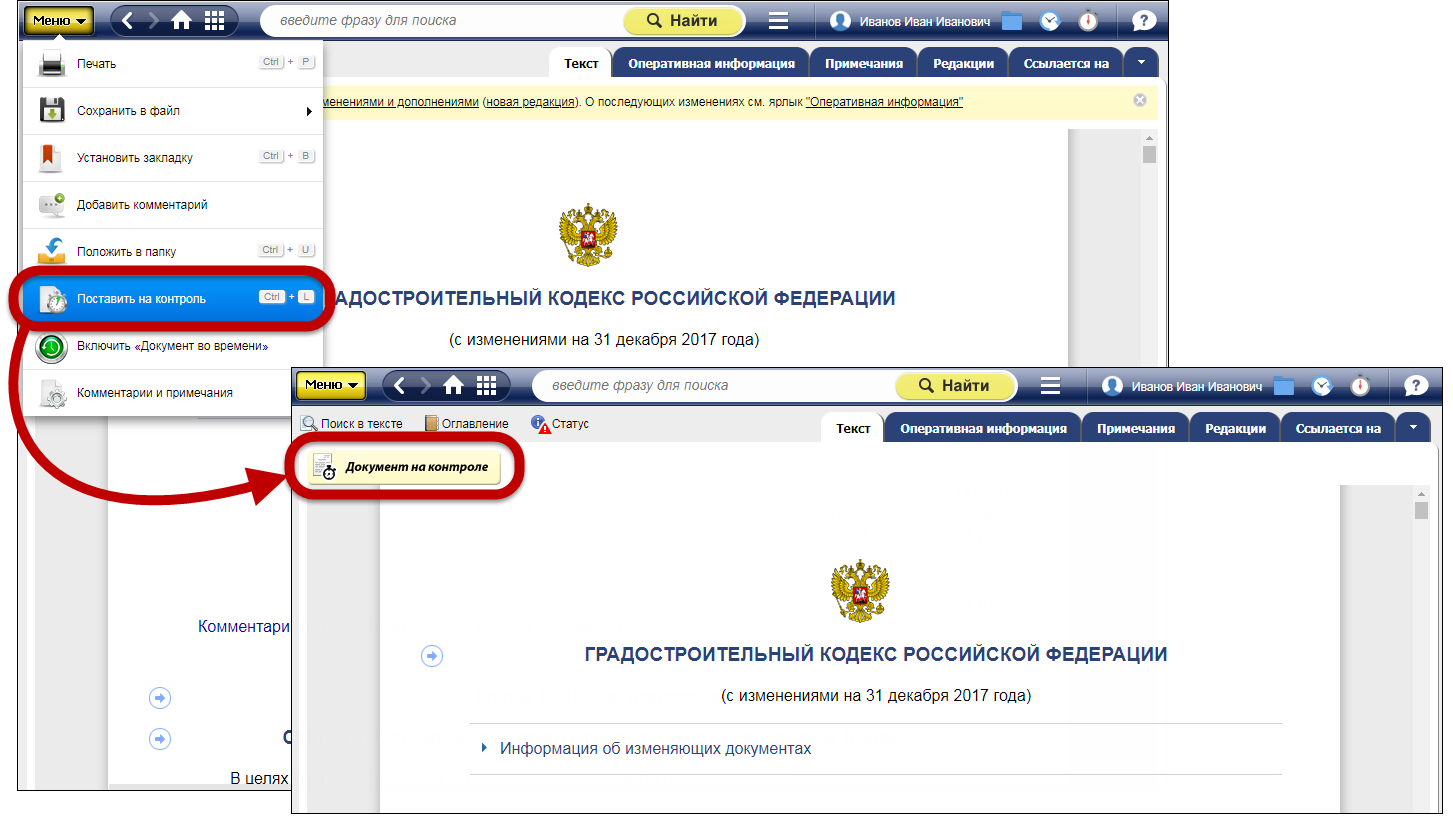Click the Home icon in the front window
Viewport: 1453px width, 825px height.
tap(453, 386)
